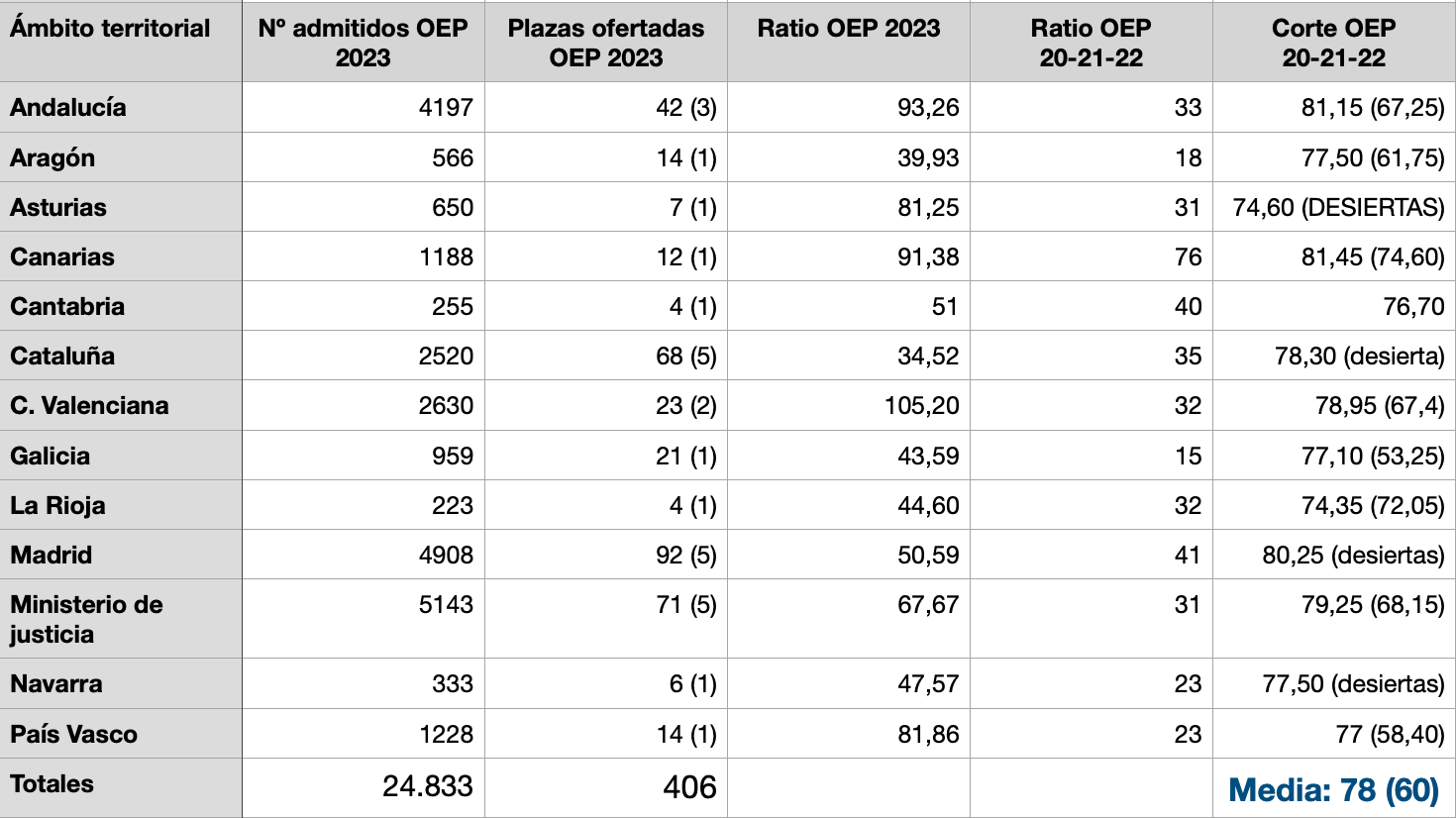Select the País Vasco row label
1456x818 pixels.
pyautogui.click(x=73, y=734)
